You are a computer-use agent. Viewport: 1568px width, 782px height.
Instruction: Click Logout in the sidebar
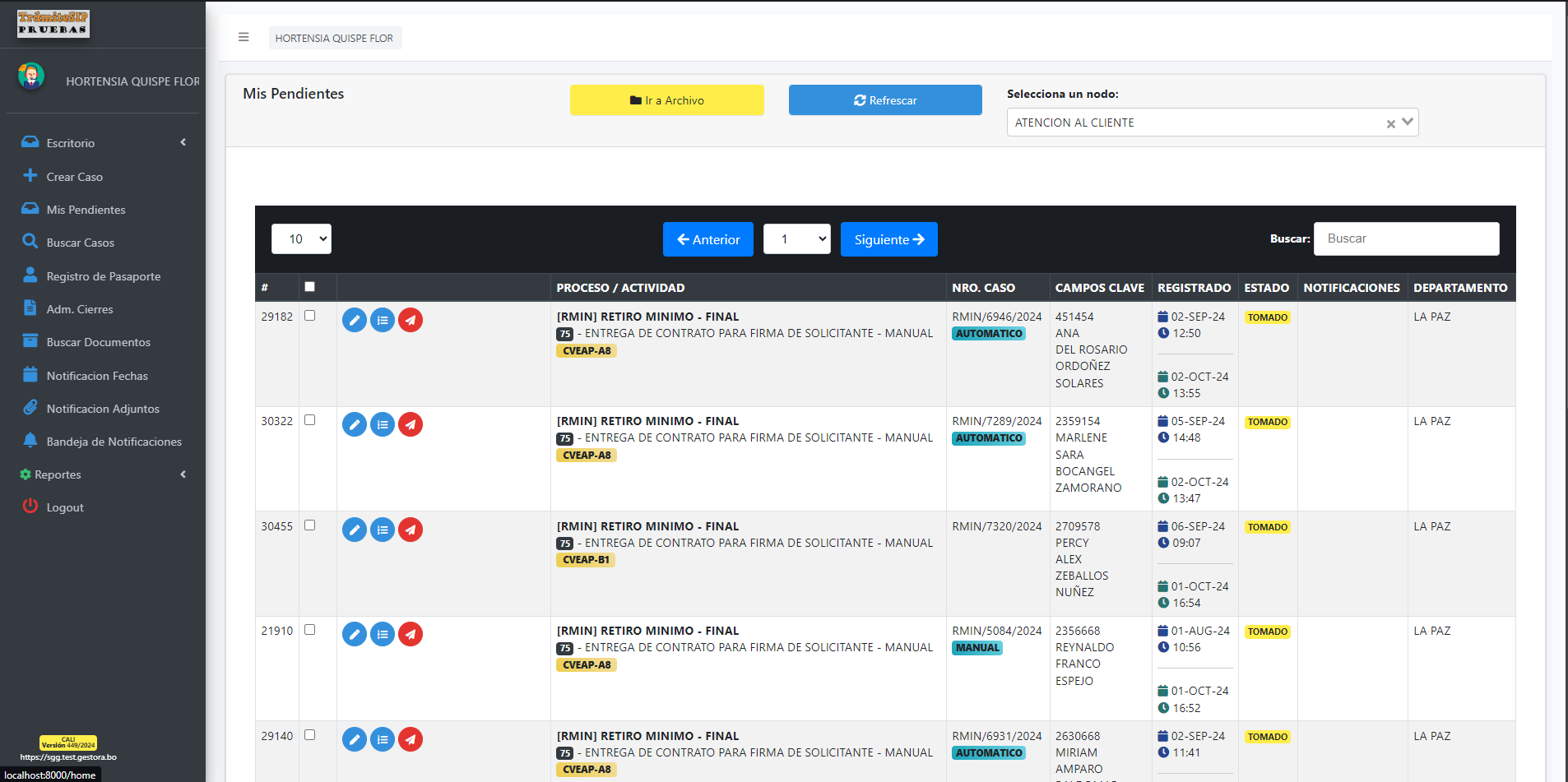[64, 507]
